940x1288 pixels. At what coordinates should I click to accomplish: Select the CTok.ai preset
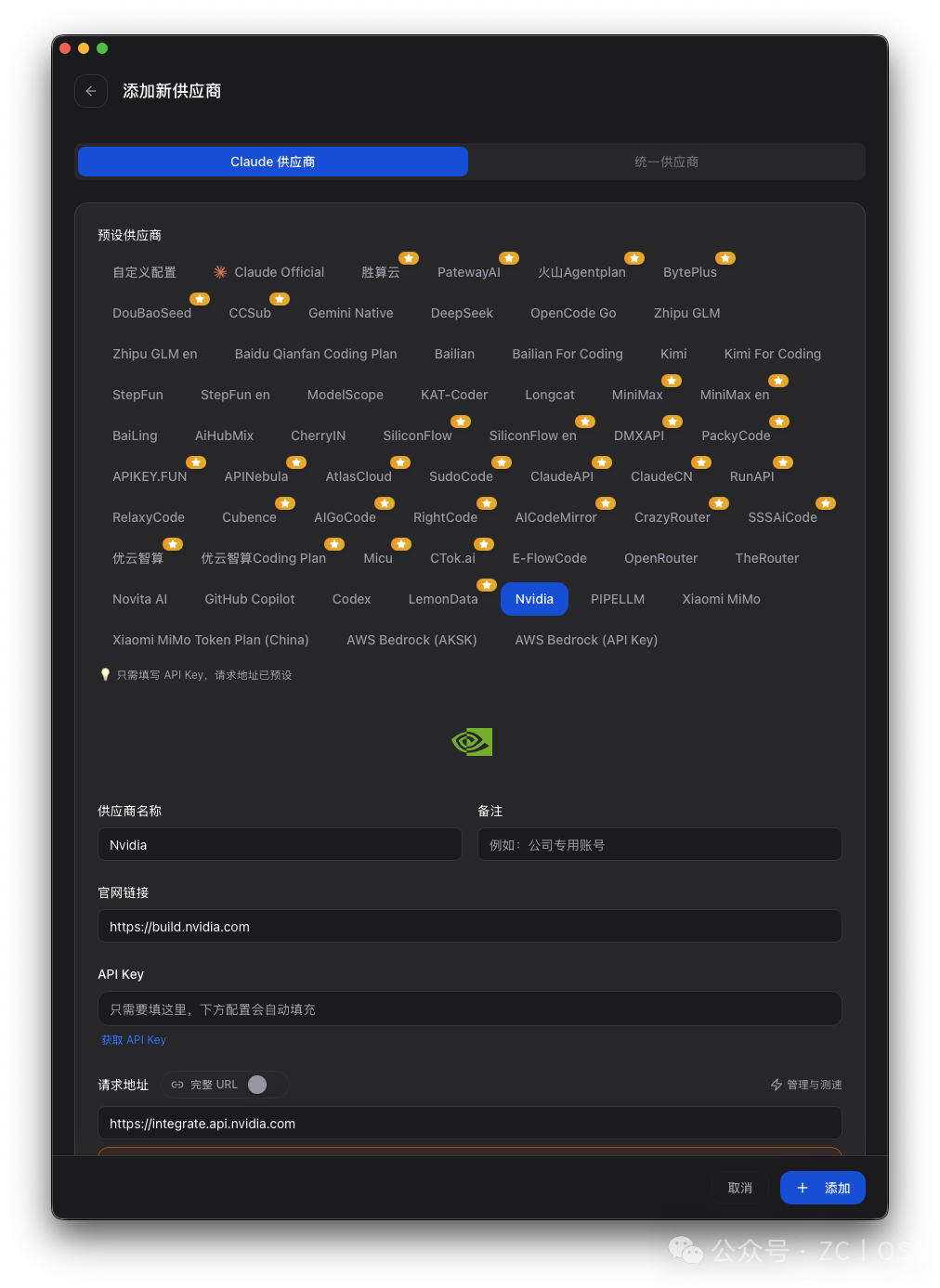[452, 558]
